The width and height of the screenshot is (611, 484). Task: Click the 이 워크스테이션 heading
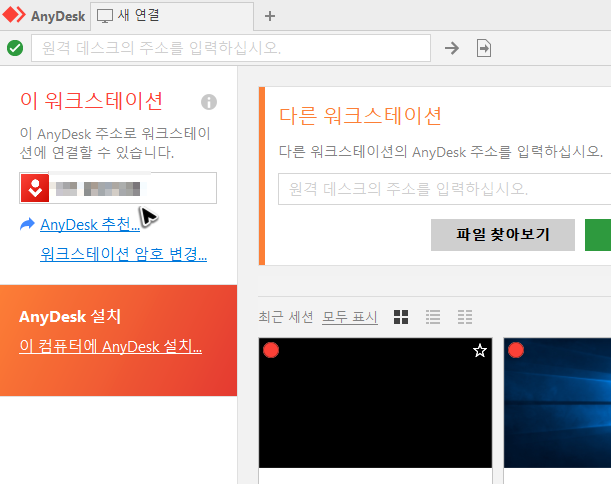(x=91, y=101)
